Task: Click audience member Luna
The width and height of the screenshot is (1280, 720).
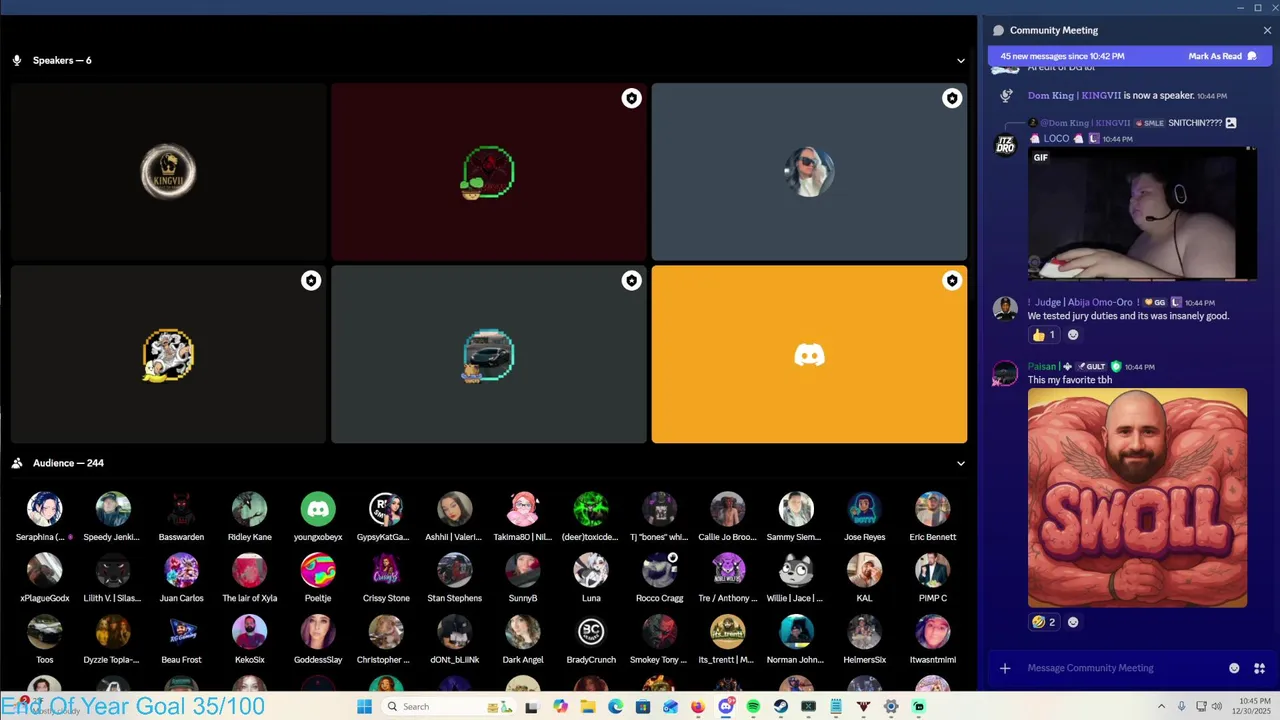Action: (x=591, y=578)
